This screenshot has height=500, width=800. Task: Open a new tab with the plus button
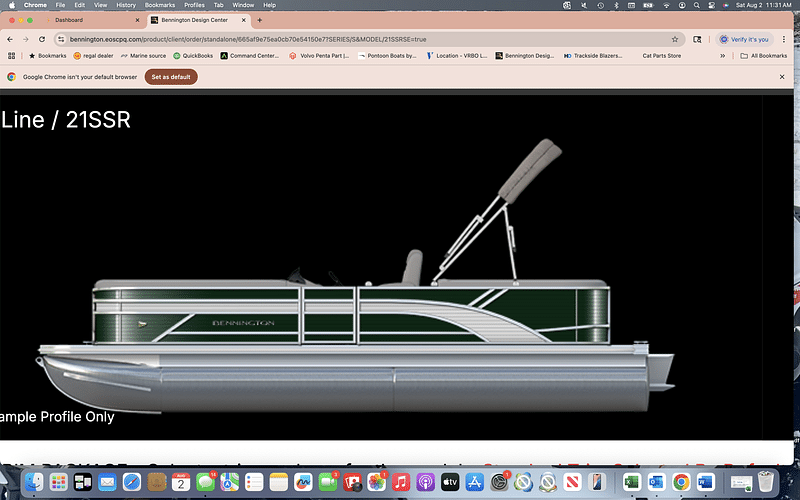coord(259,20)
